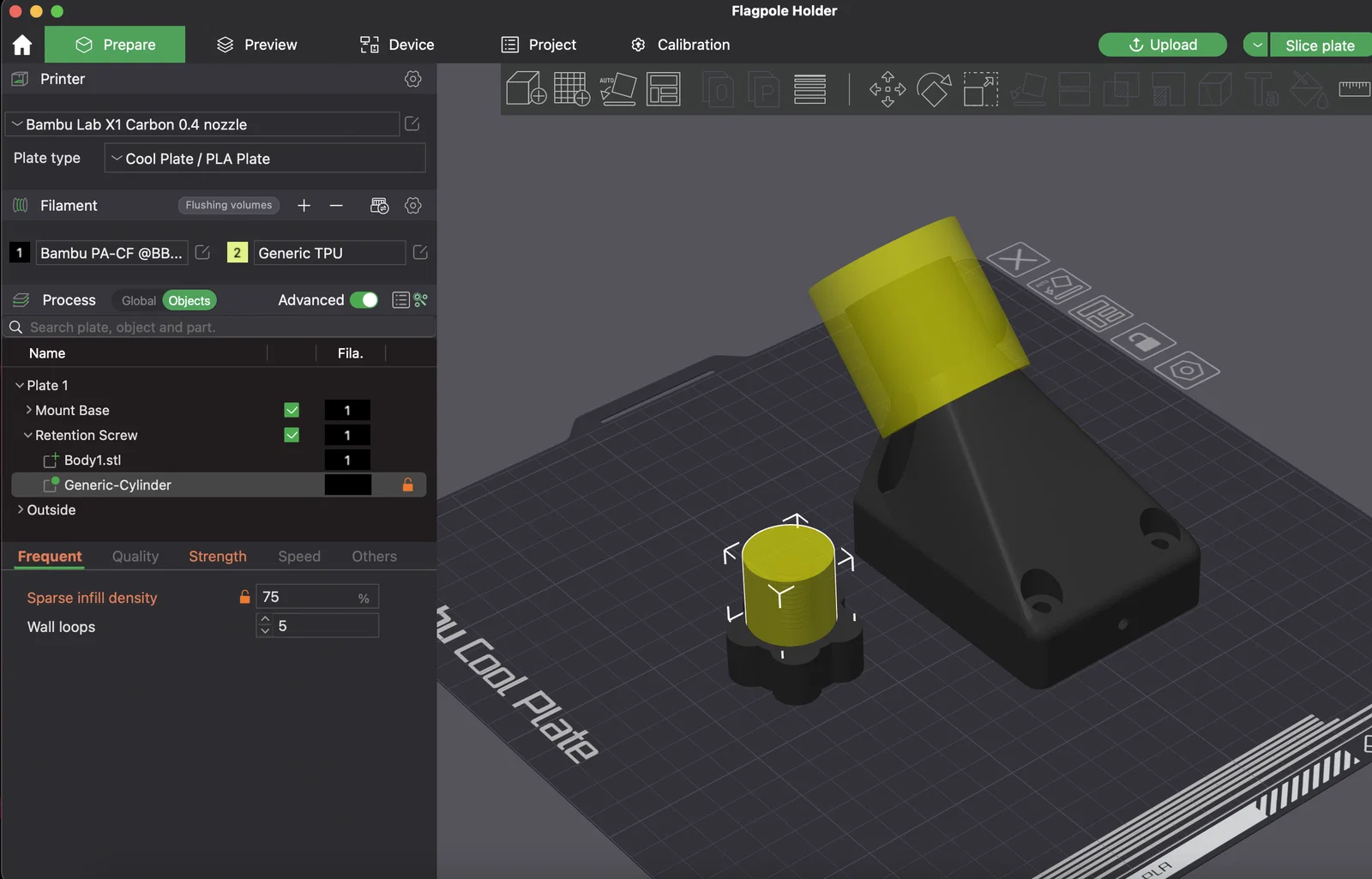The image size is (1372, 879).
Task: Switch to the Strength settings tab
Action: coord(218,557)
